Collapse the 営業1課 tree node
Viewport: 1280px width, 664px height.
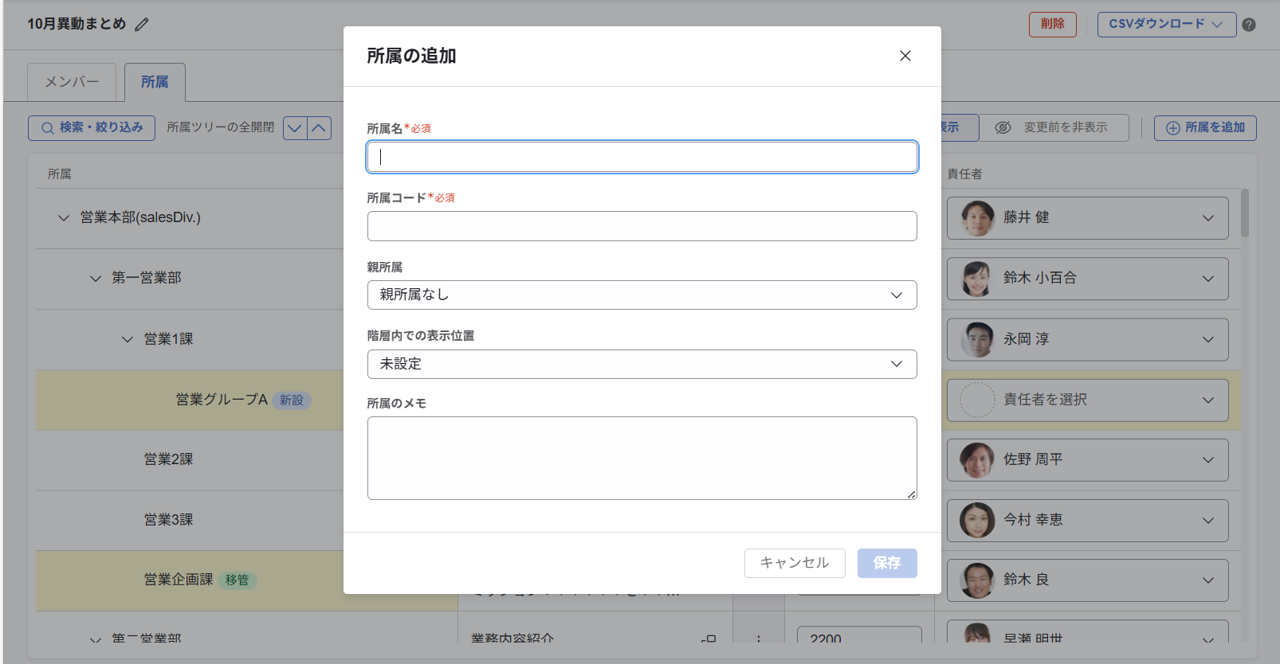[x=128, y=339]
